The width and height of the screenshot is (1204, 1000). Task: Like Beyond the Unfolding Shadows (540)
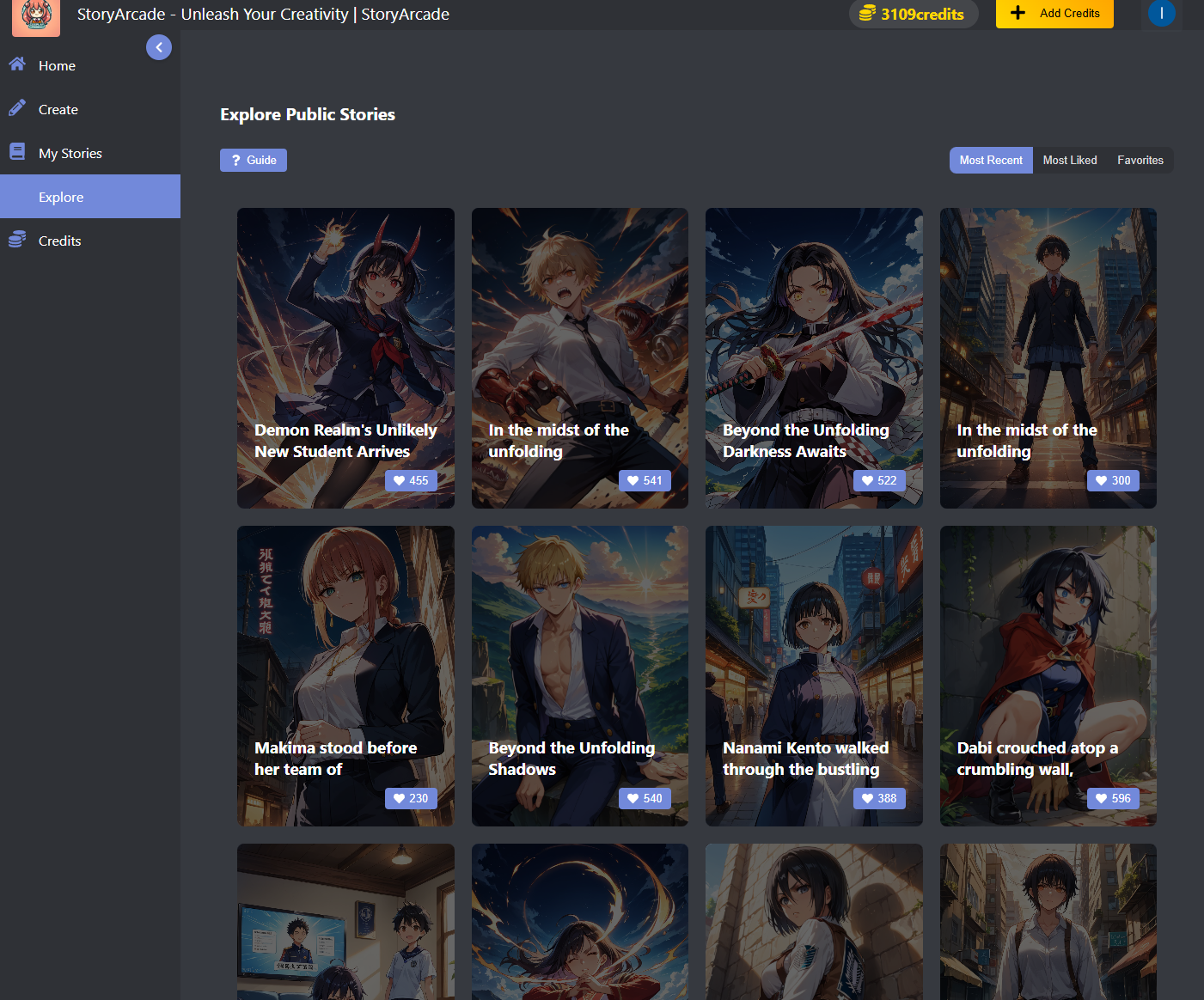[x=645, y=798]
